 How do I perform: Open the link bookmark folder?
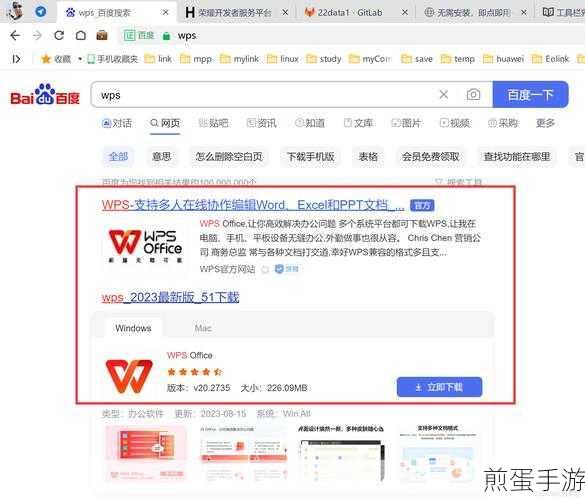158,59
